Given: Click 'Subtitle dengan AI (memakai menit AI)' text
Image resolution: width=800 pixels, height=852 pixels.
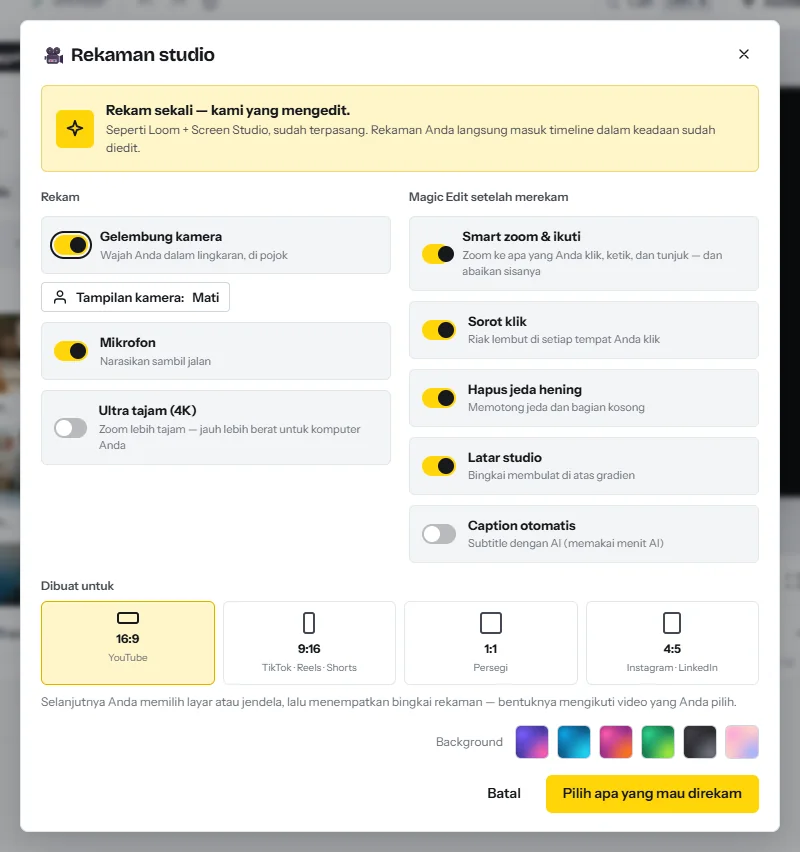Looking at the screenshot, I should [x=566, y=543].
